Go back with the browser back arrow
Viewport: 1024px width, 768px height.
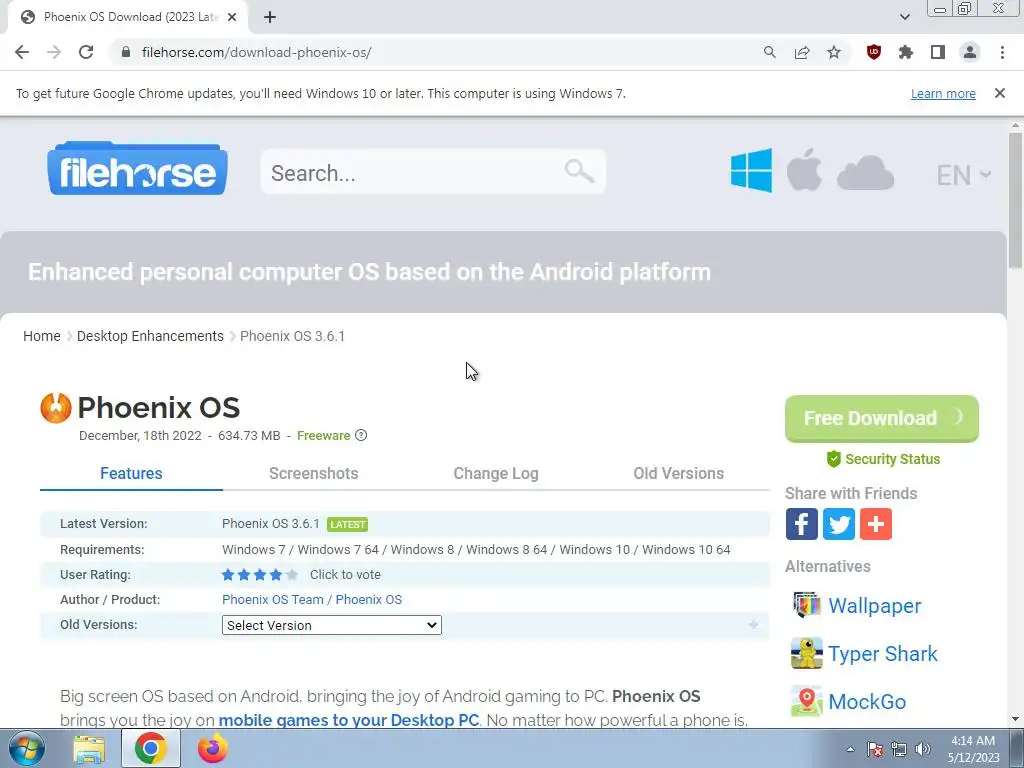click(22, 52)
